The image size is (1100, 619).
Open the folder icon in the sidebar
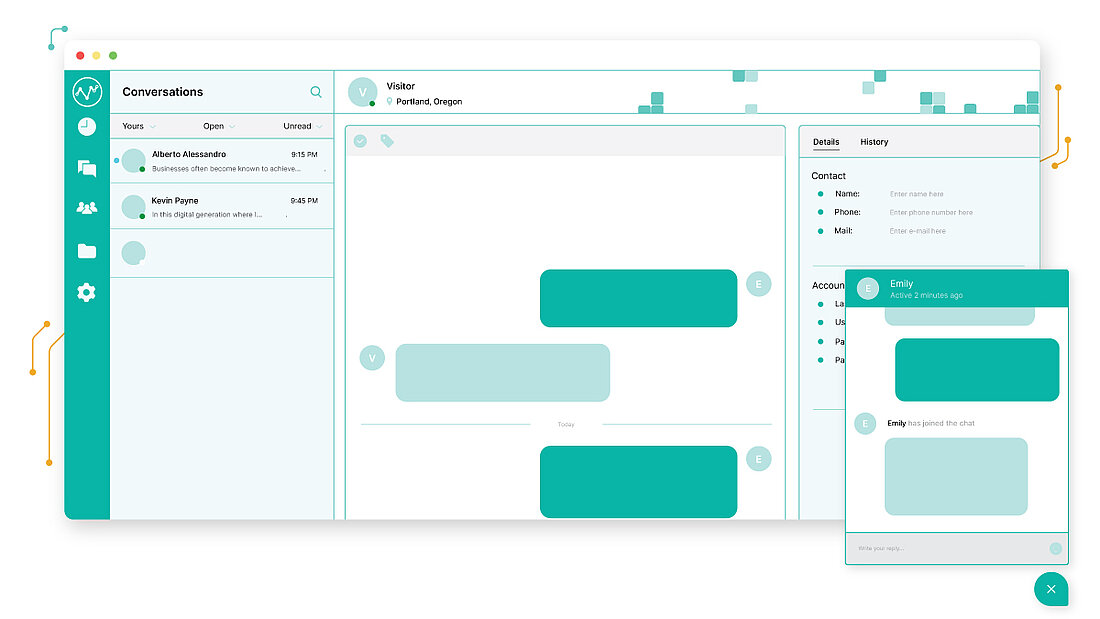[87, 251]
